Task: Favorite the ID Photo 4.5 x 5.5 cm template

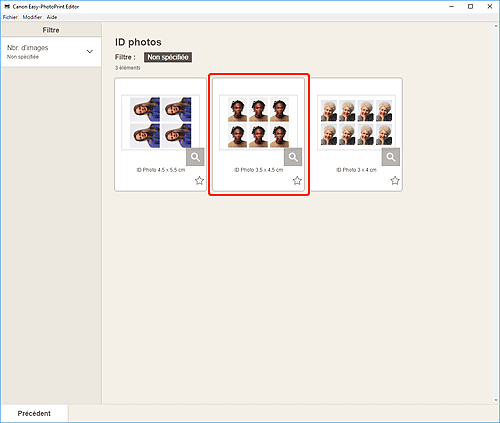Action: tap(199, 180)
